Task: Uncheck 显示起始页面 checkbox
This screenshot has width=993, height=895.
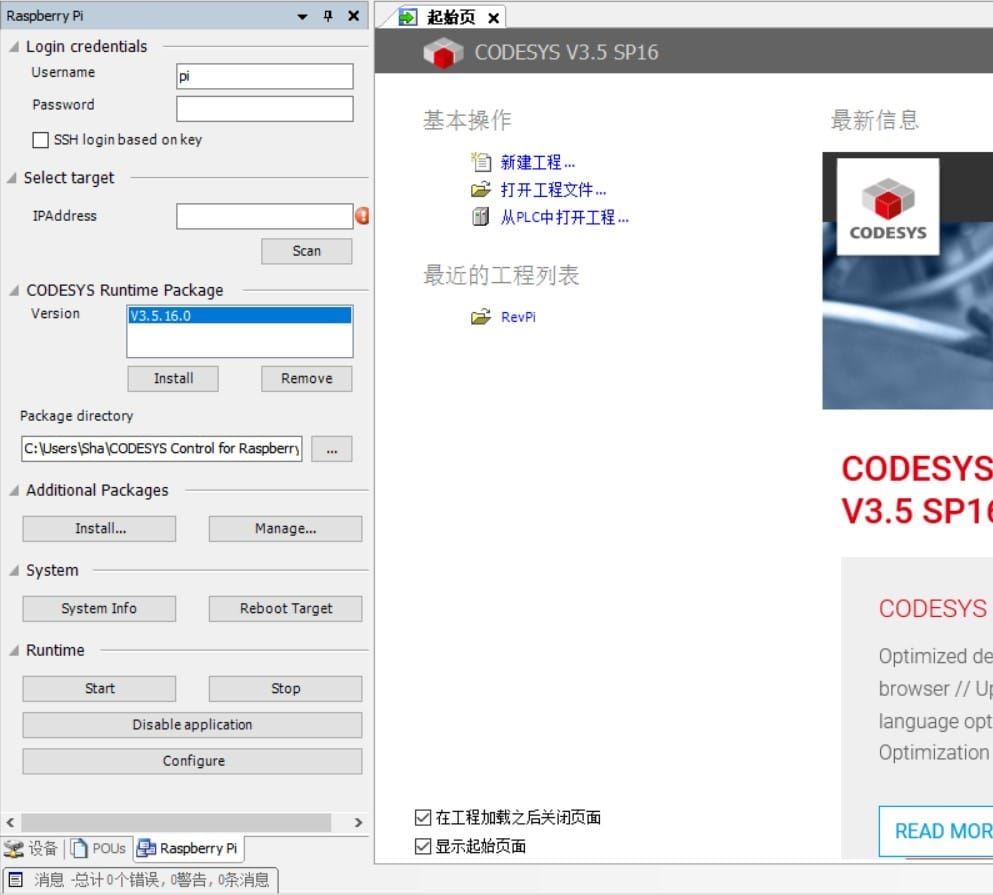Action: point(423,847)
